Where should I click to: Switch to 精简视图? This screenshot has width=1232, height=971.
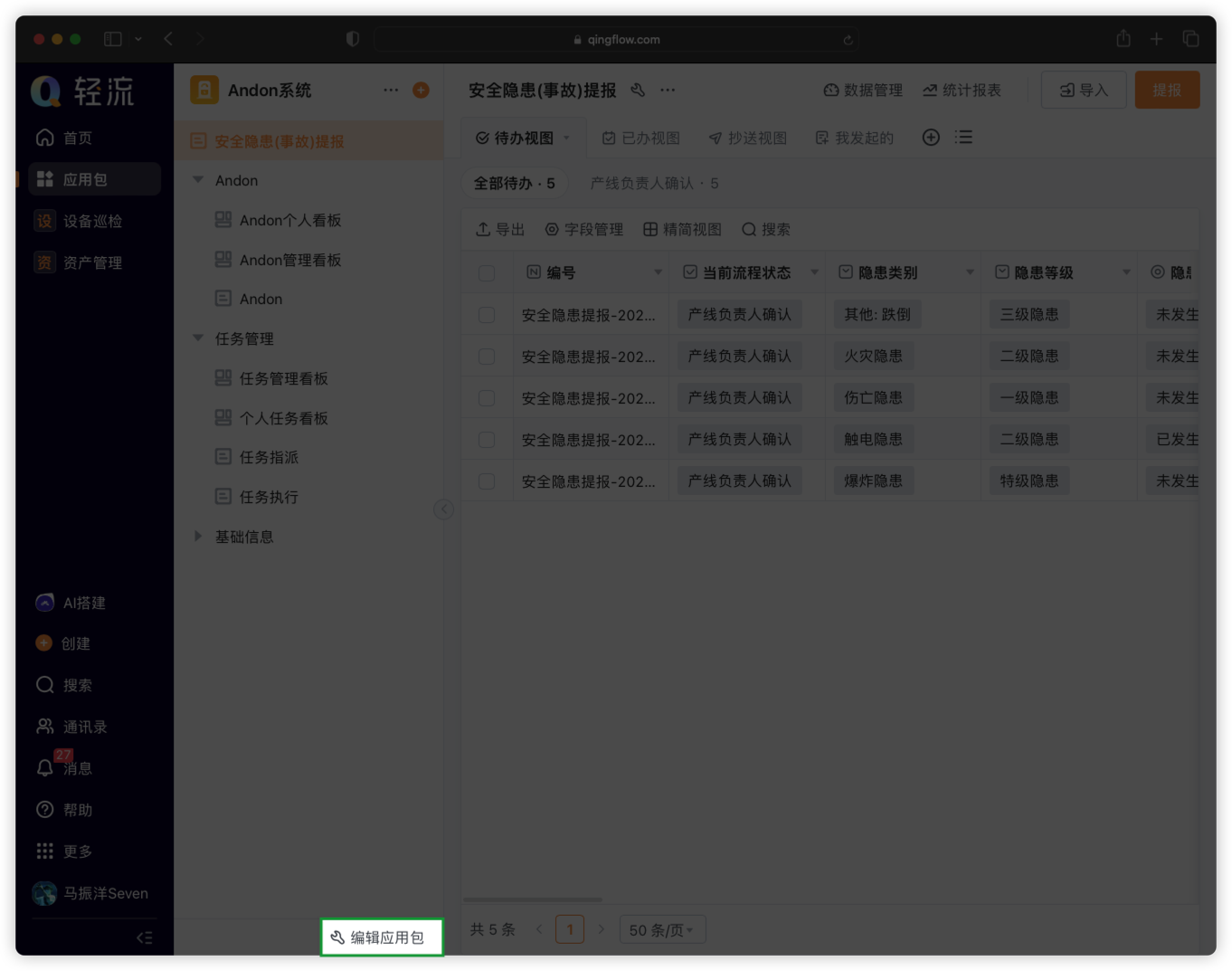[x=682, y=230]
